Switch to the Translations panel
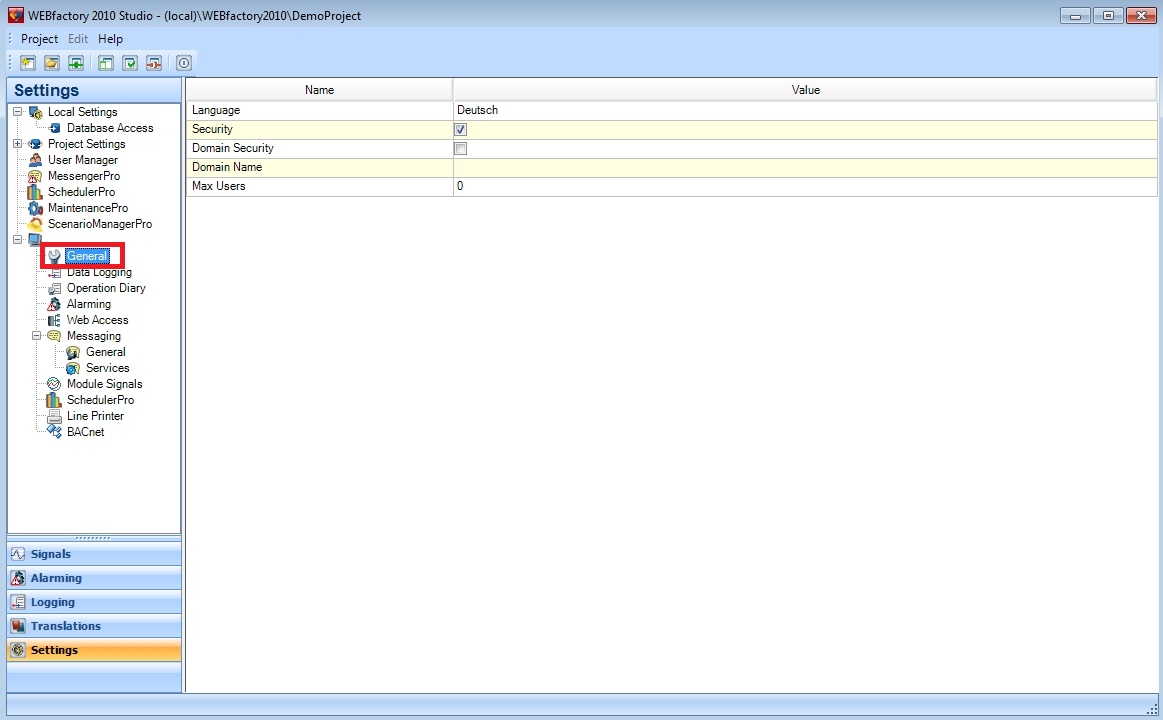Image resolution: width=1163 pixels, height=720 pixels. (93, 625)
